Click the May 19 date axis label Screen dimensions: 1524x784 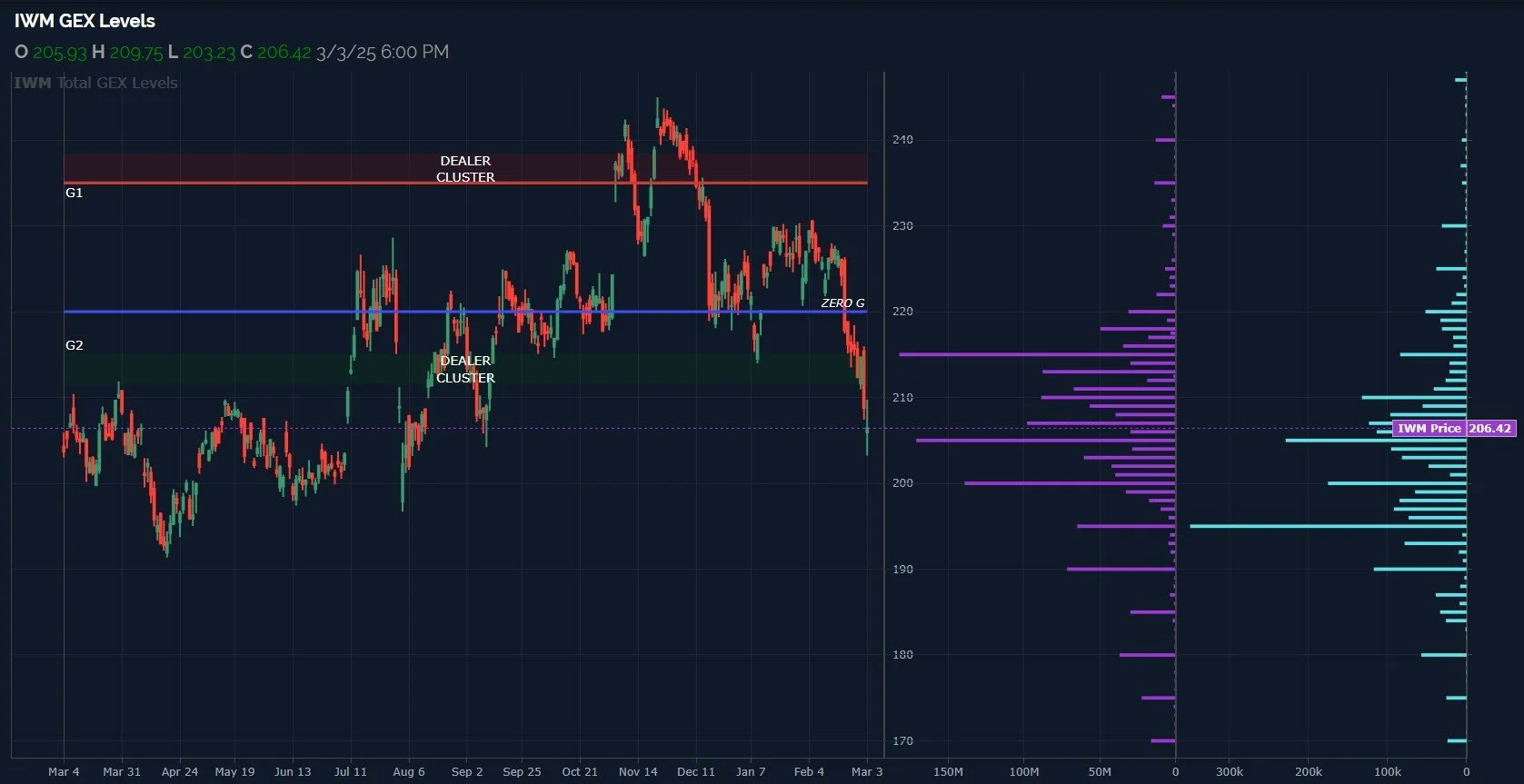(x=234, y=771)
